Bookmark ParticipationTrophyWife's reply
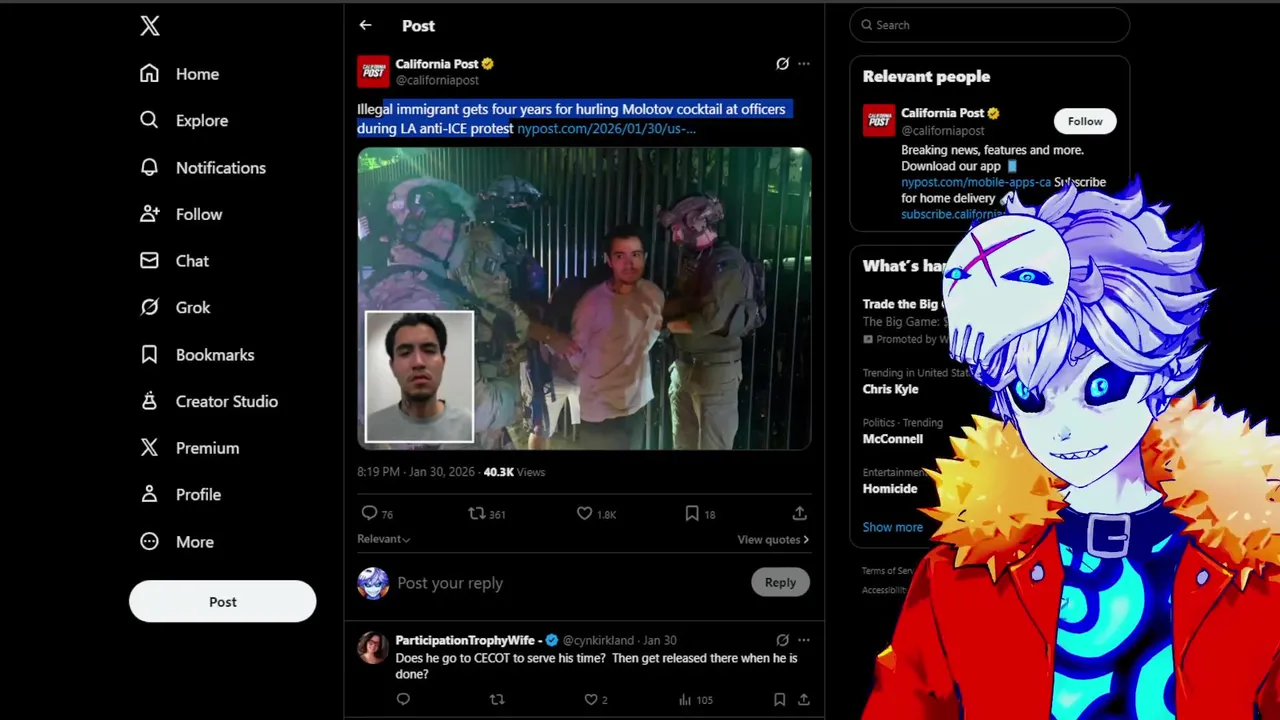Image resolution: width=1280 pixels, height=720 pixels. (x=779, y=700)
